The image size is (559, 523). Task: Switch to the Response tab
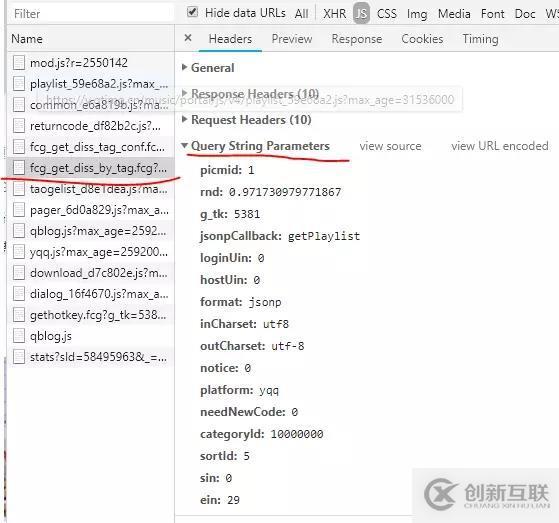[357, 39]
